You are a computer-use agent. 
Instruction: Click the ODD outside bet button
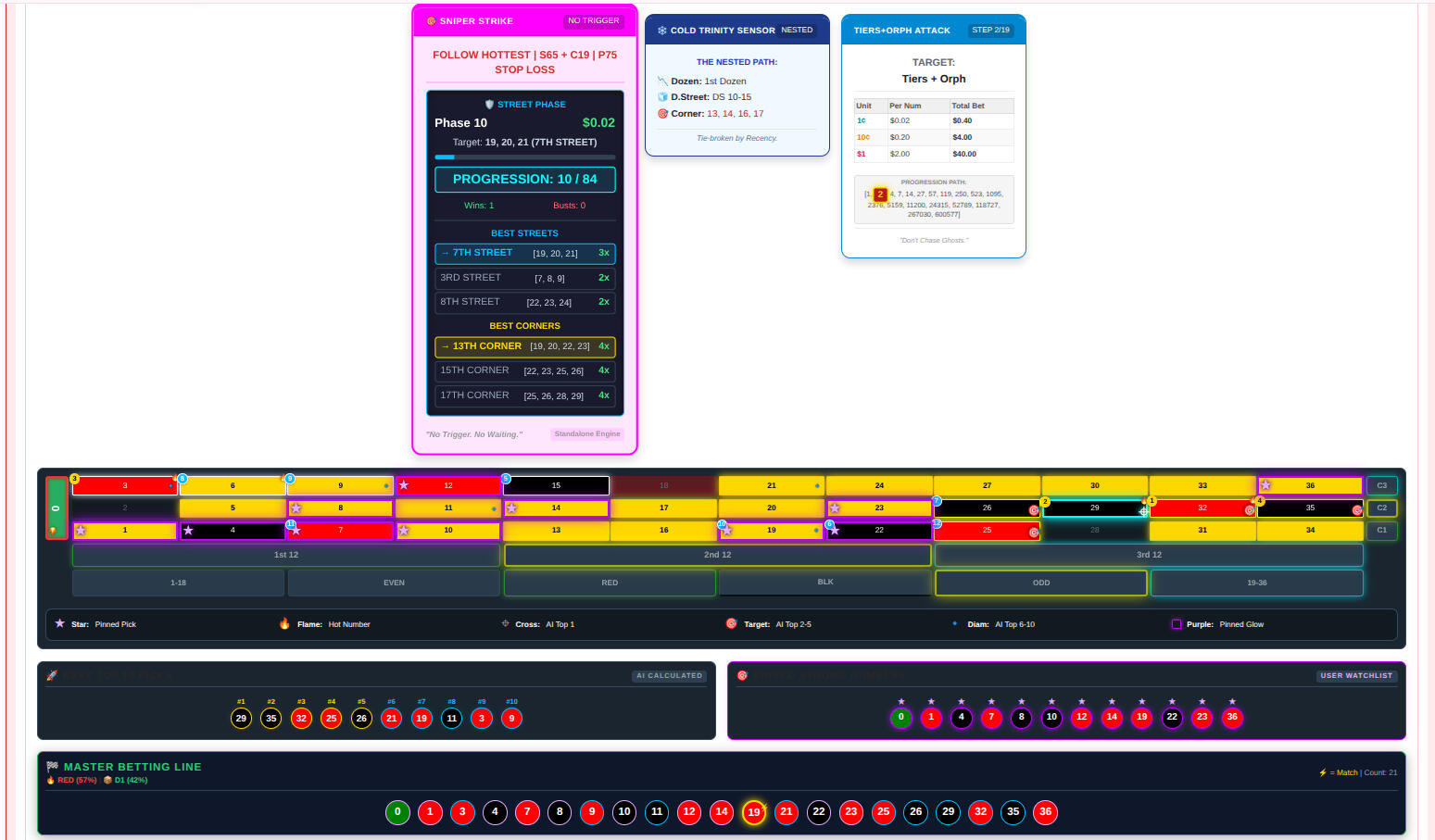coord(1041,583)
